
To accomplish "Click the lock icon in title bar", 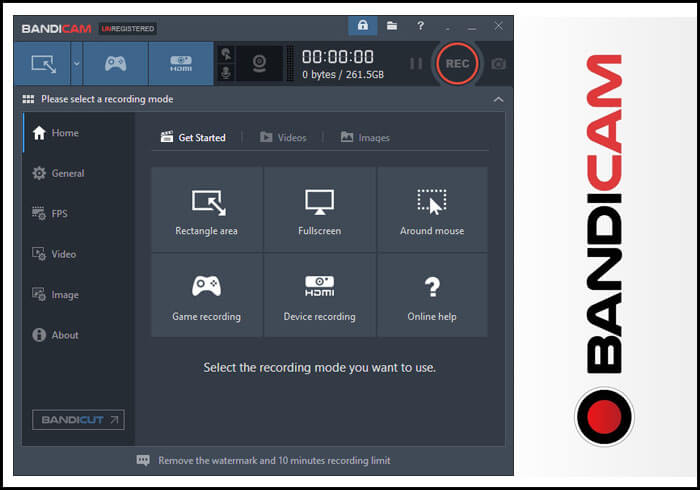I will tap(362, 25).
